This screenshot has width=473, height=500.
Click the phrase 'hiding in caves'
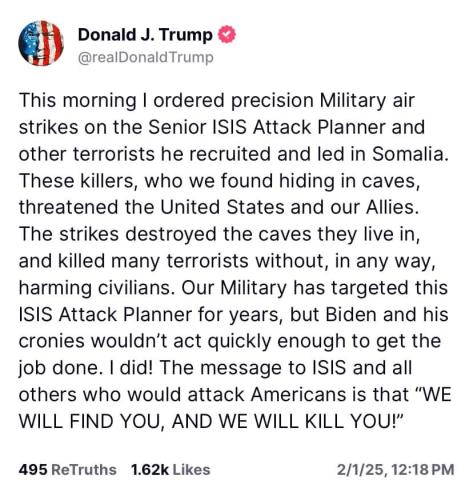(347, 181)
